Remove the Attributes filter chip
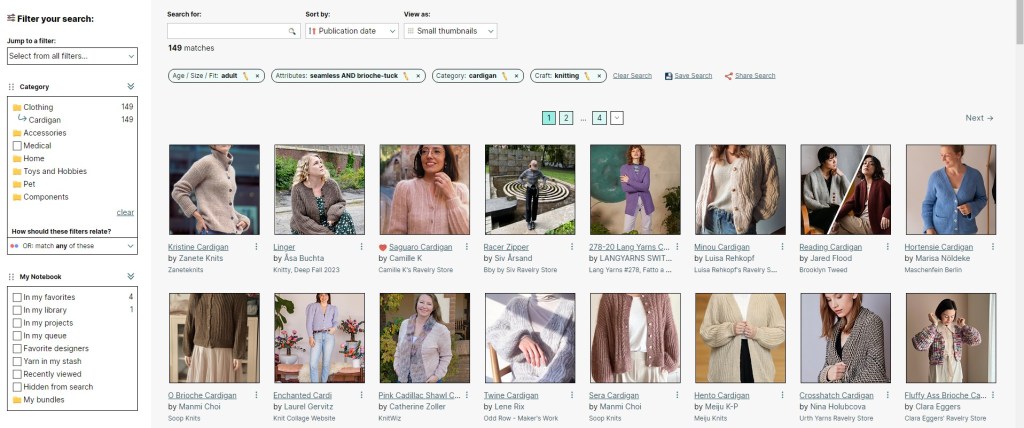Viewport: 1024px width, 428px height. click(x=418, y=76)
